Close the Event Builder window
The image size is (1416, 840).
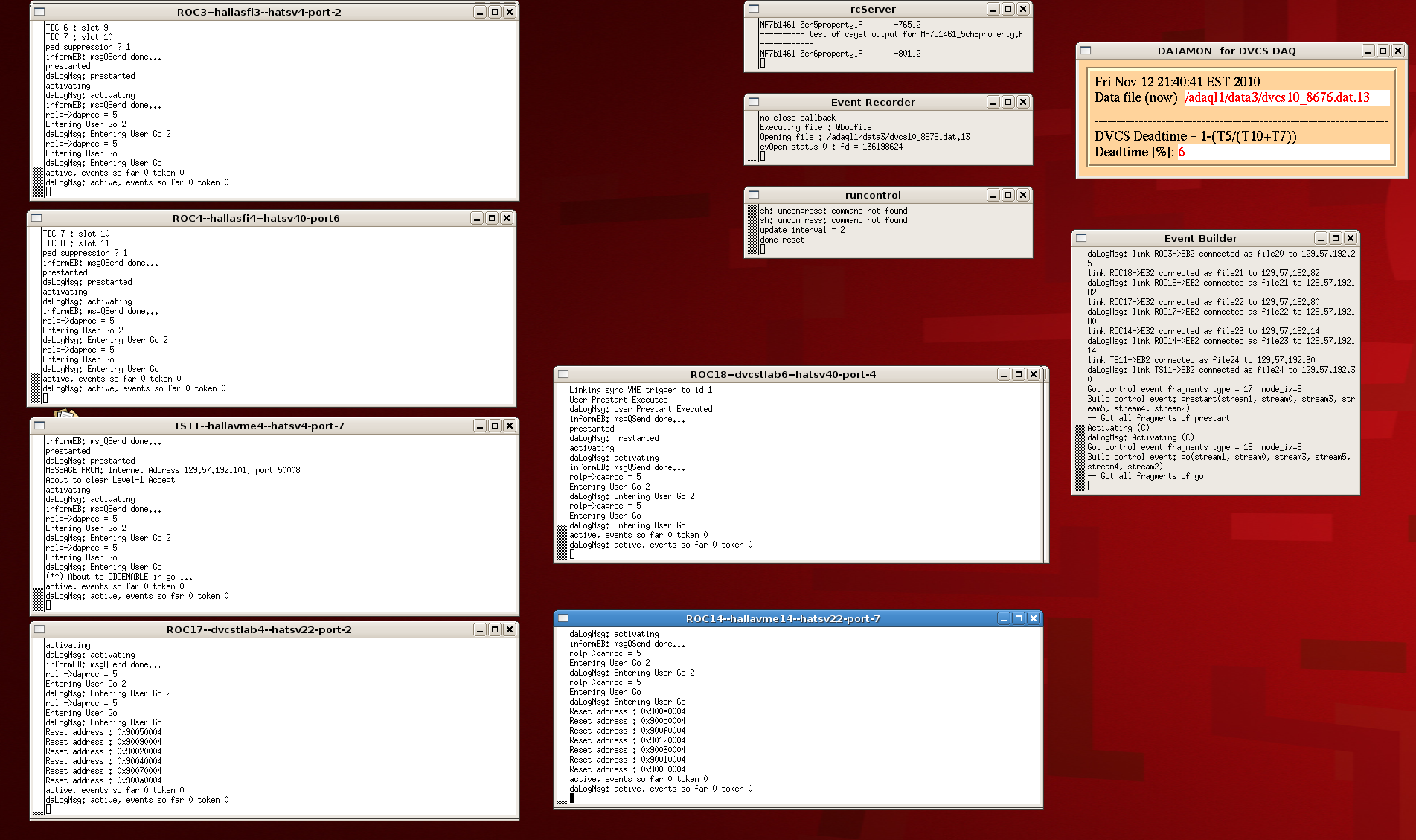(1351, 238)
